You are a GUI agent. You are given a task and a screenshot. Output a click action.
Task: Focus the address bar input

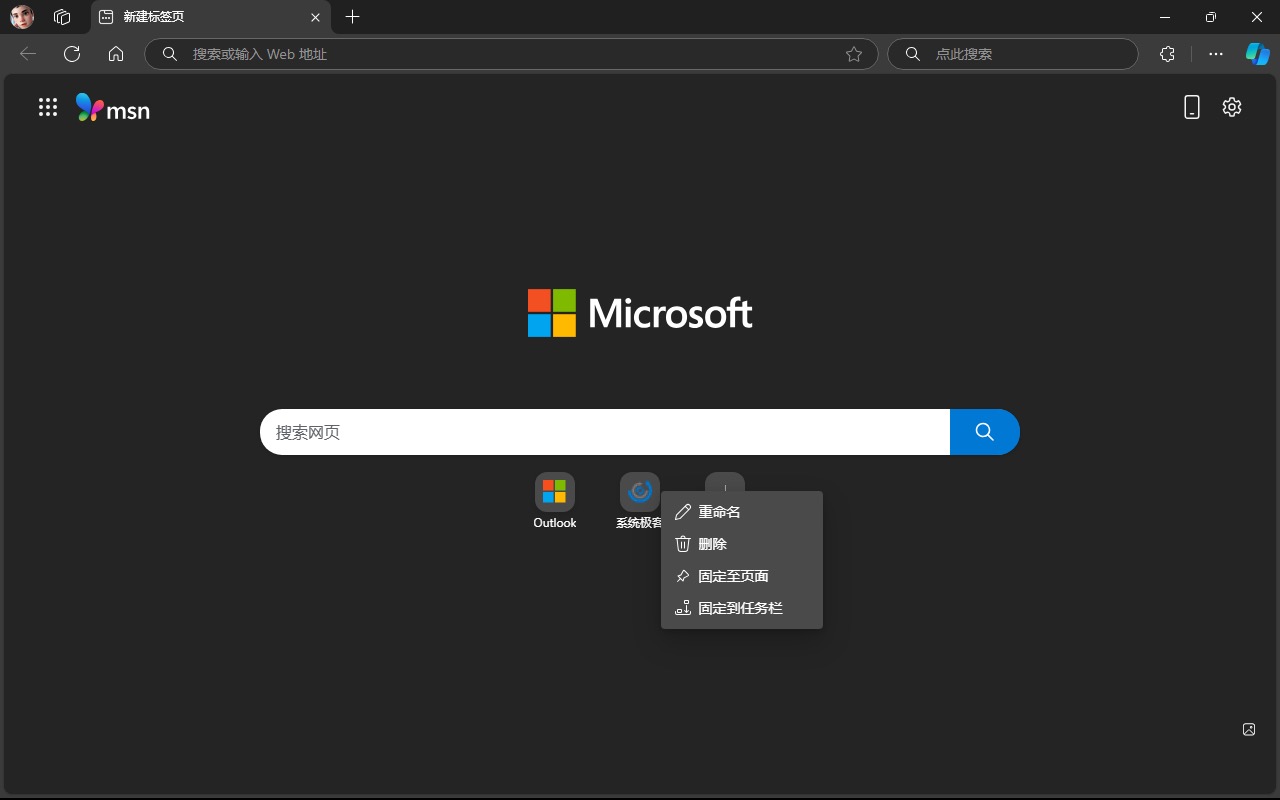(510, 54)
